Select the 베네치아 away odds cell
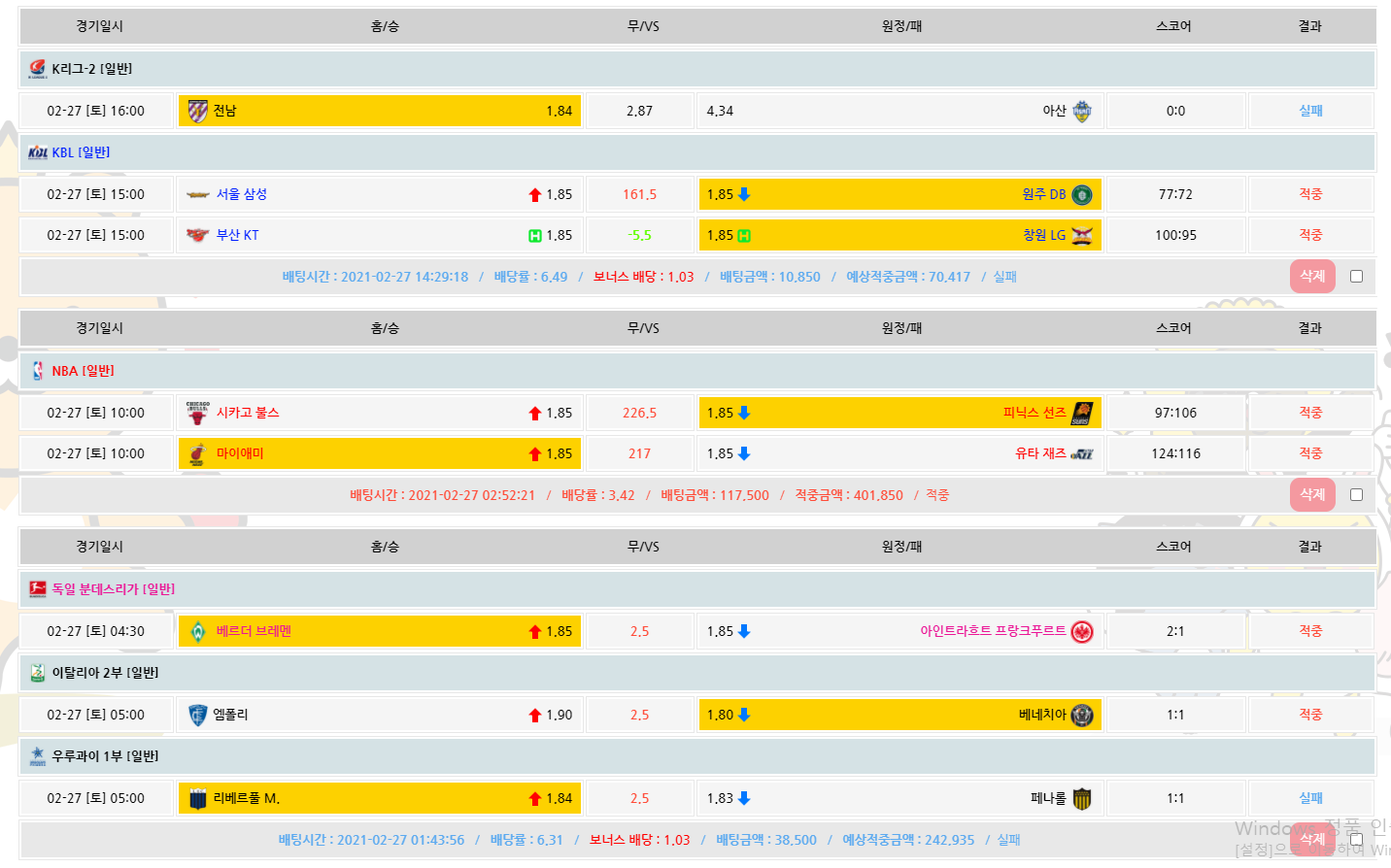The image size is (1391, 868). point(899,715)
